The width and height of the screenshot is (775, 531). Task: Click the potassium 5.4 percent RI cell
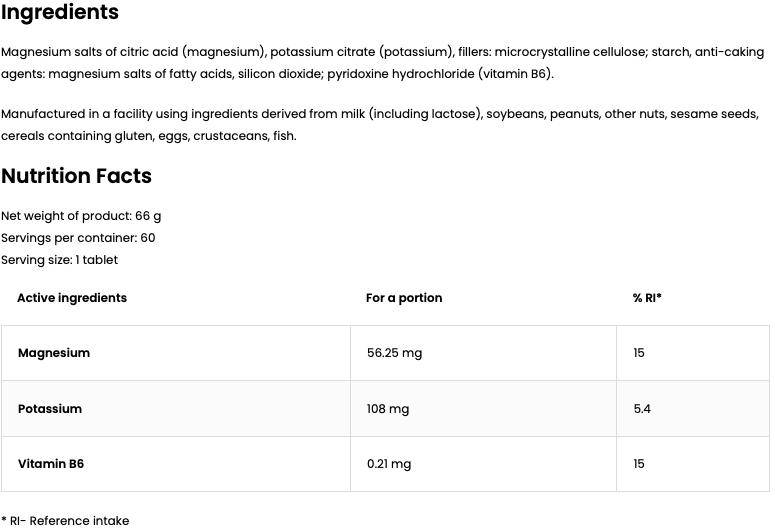tap(642, 409)
